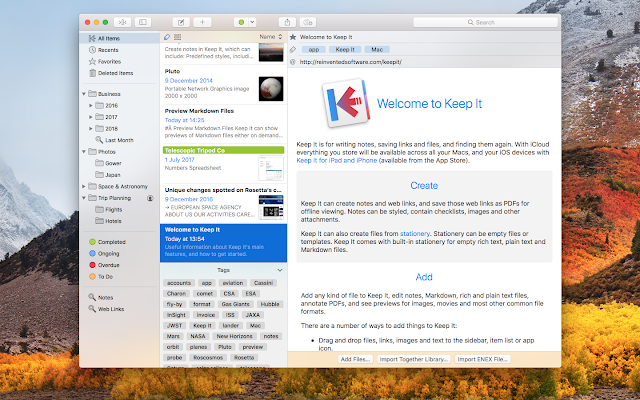Click the Mac tag in the note header

point(377,49)
